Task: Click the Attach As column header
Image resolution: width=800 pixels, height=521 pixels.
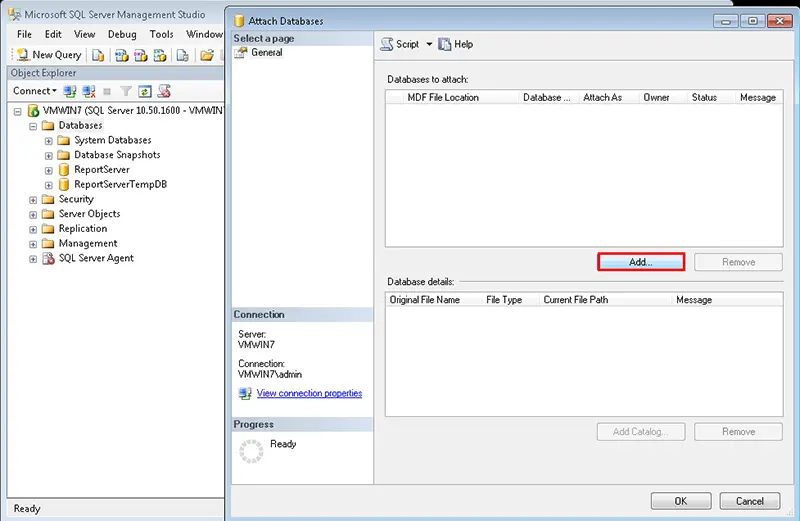Action: pos(609,97)
